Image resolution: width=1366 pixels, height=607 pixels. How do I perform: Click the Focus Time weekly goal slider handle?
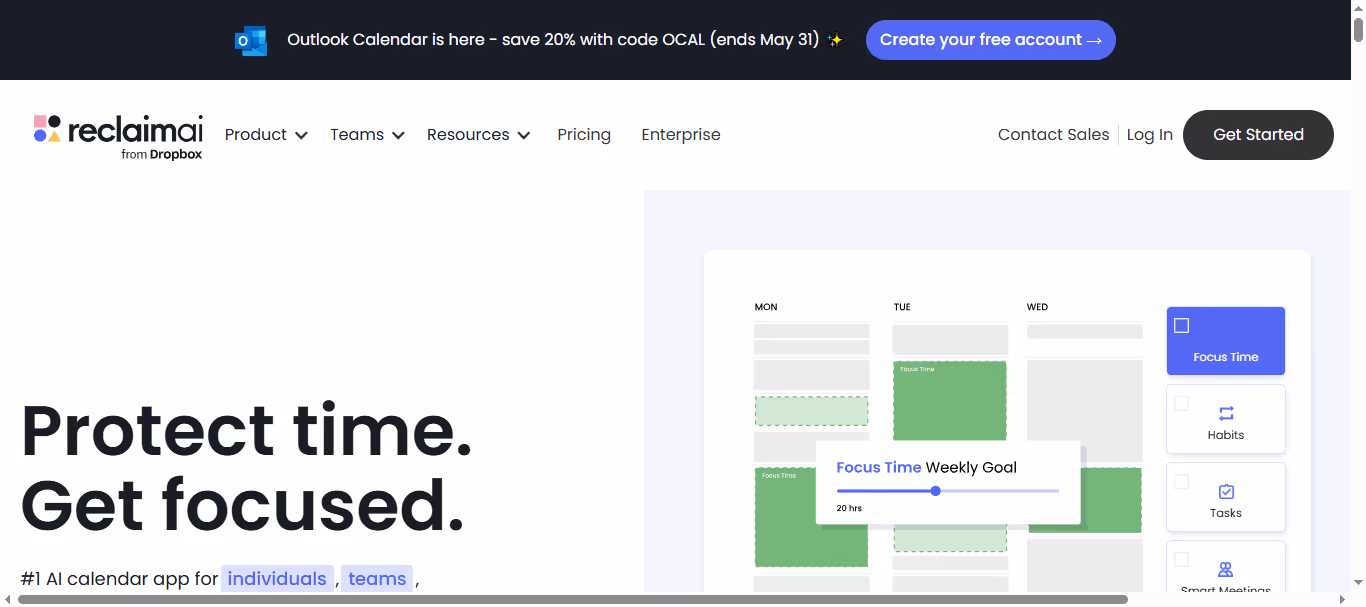[x=935, y=491]
